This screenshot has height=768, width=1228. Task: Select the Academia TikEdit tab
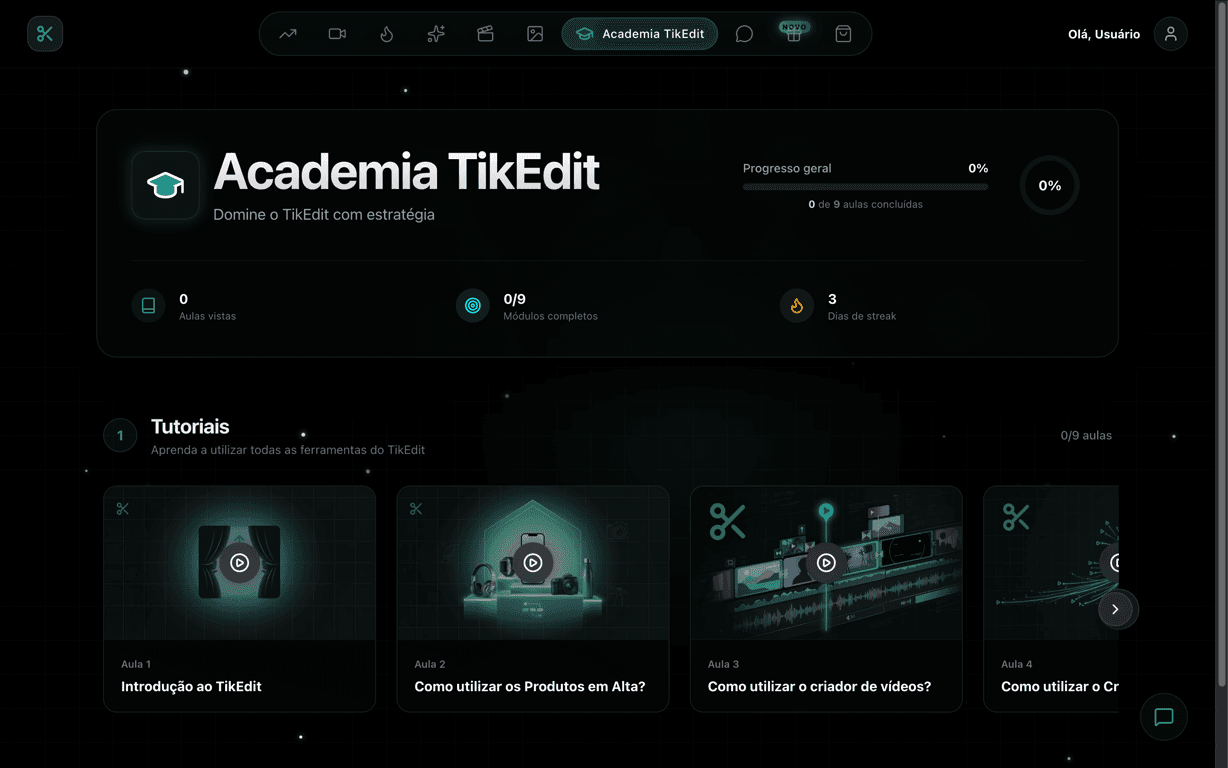[x=640, y=34]
